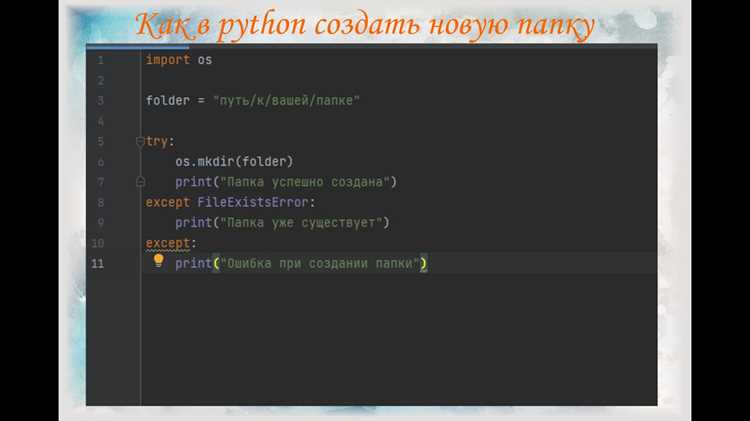Click the string "путь/к/вашей/папке"

point(287,100)
